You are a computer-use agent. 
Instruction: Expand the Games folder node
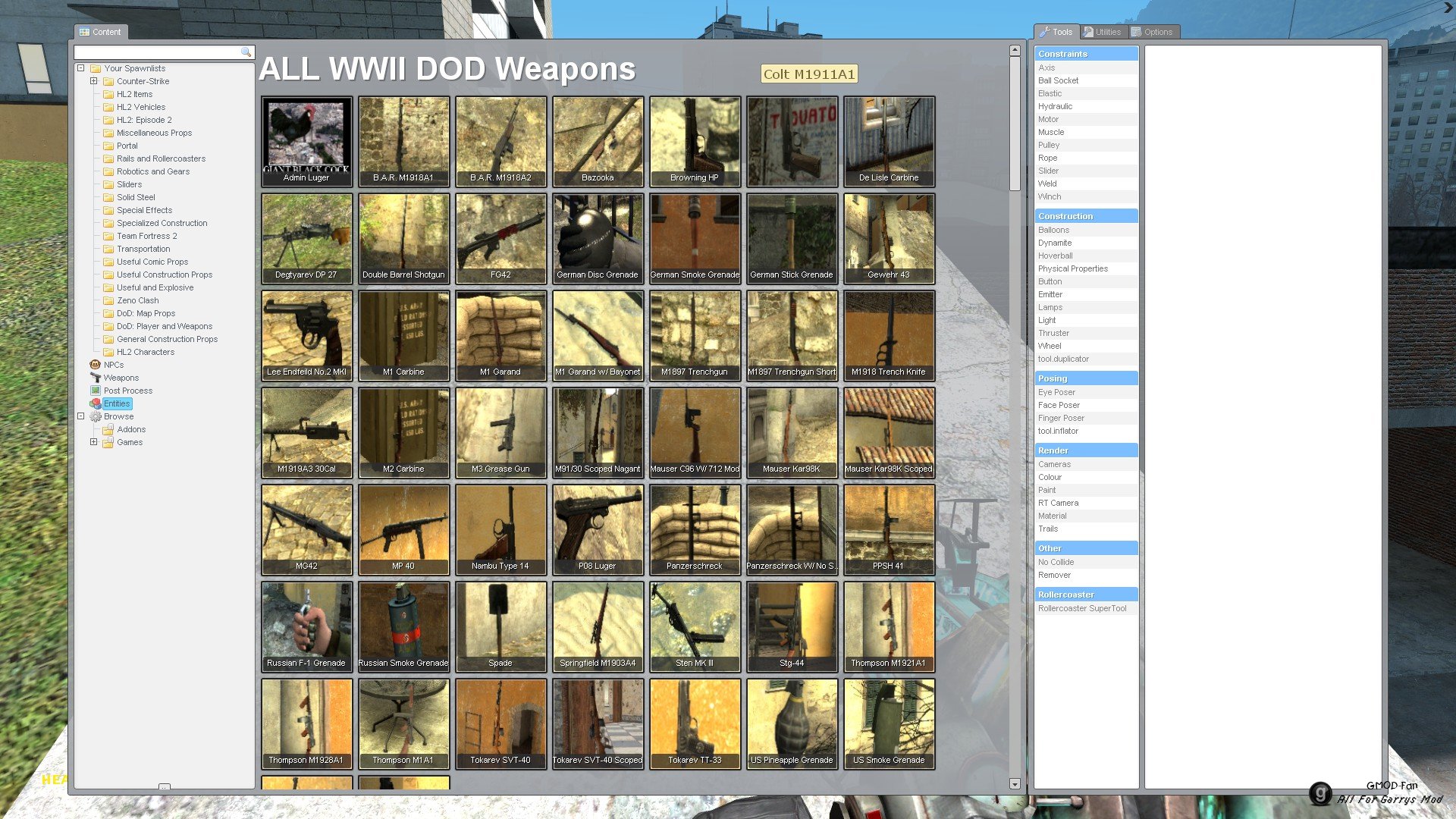point(93,442)
